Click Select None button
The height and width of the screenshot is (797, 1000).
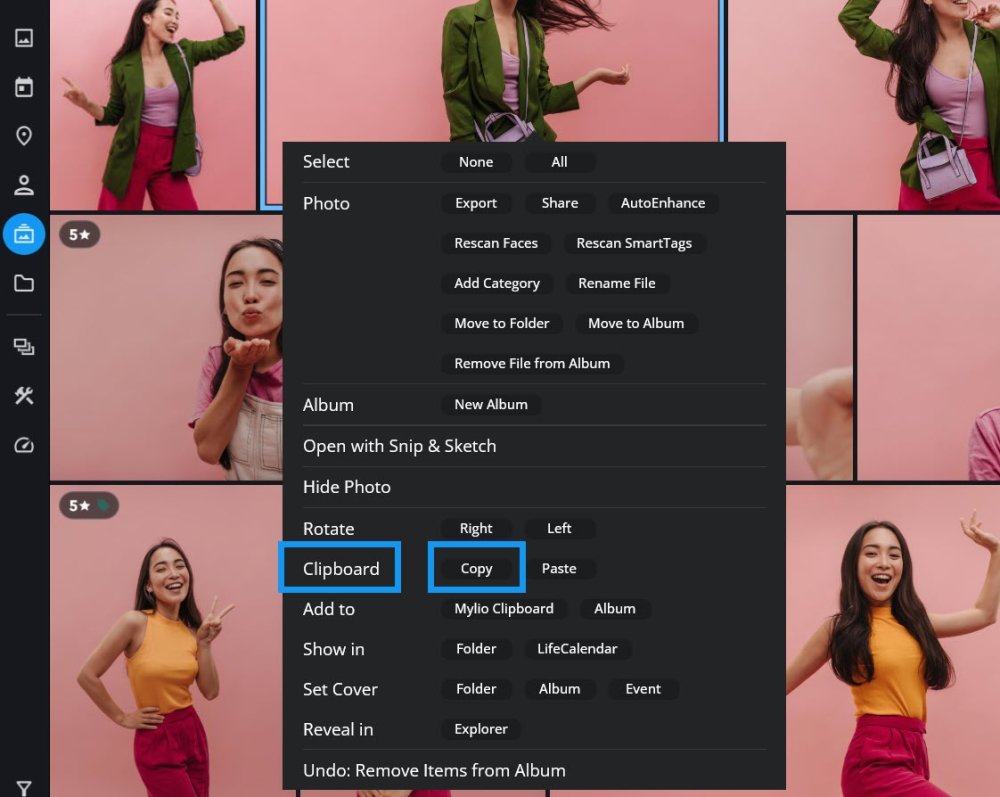point(476,162)
